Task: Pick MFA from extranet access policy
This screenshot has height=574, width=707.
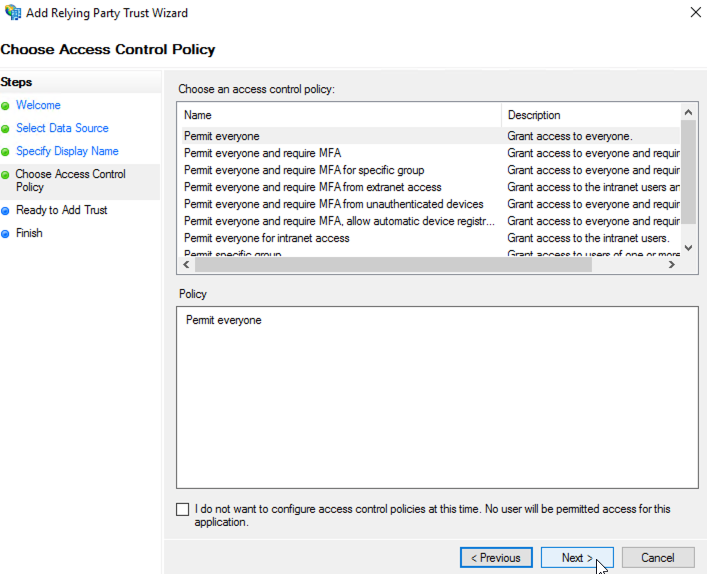Action: coord(312,187)
